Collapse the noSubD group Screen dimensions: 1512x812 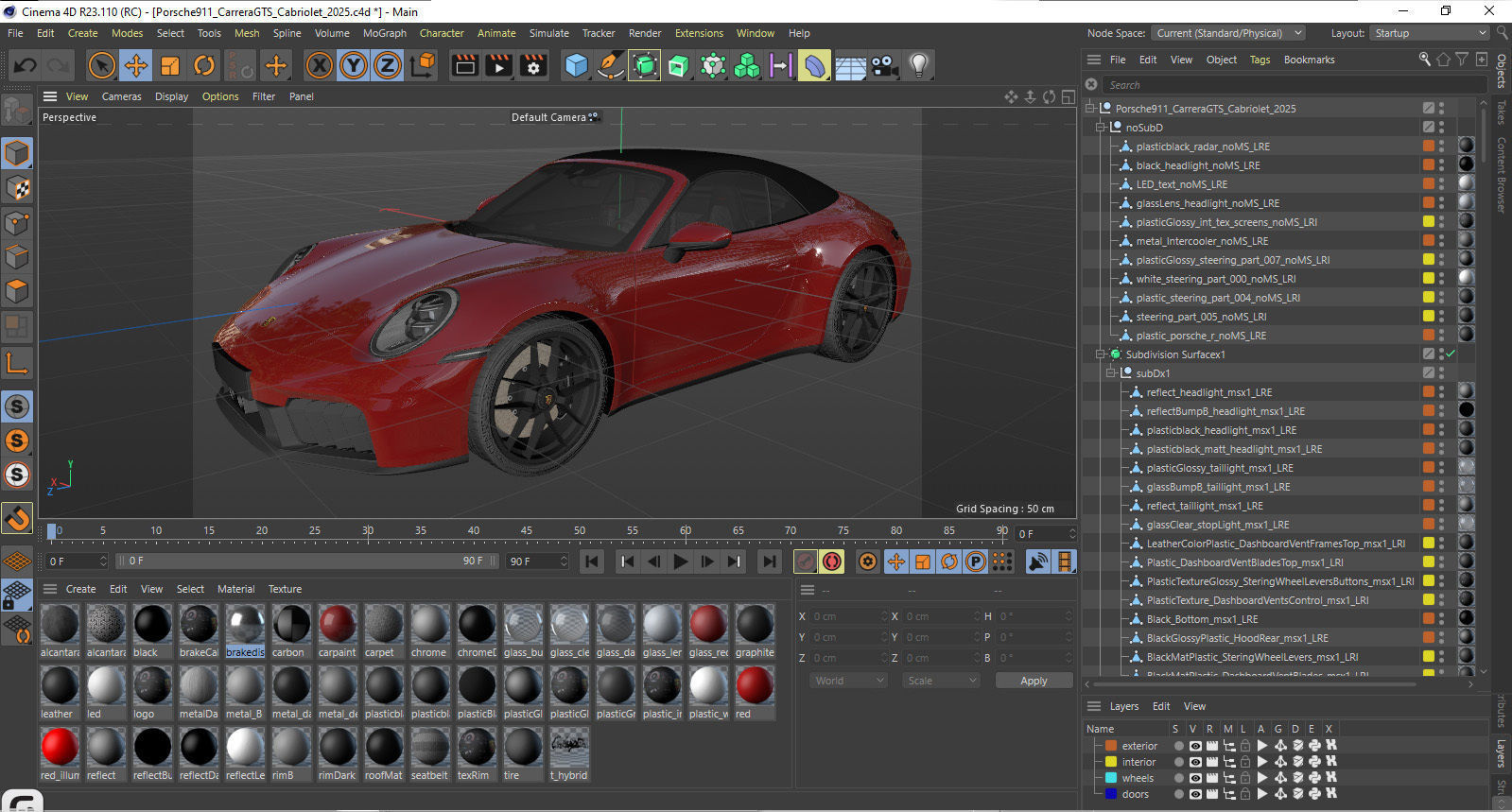pyautogui.click(x=1100, y=128)
